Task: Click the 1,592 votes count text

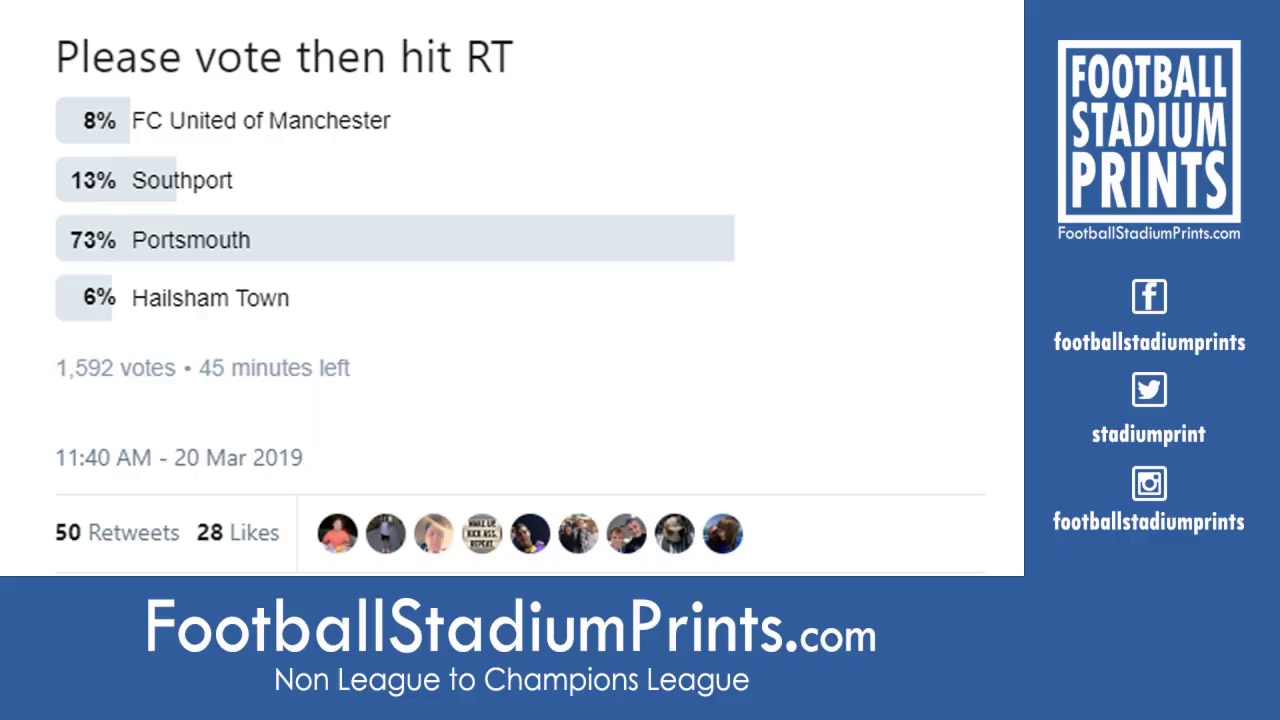Action: coord(115,368)
